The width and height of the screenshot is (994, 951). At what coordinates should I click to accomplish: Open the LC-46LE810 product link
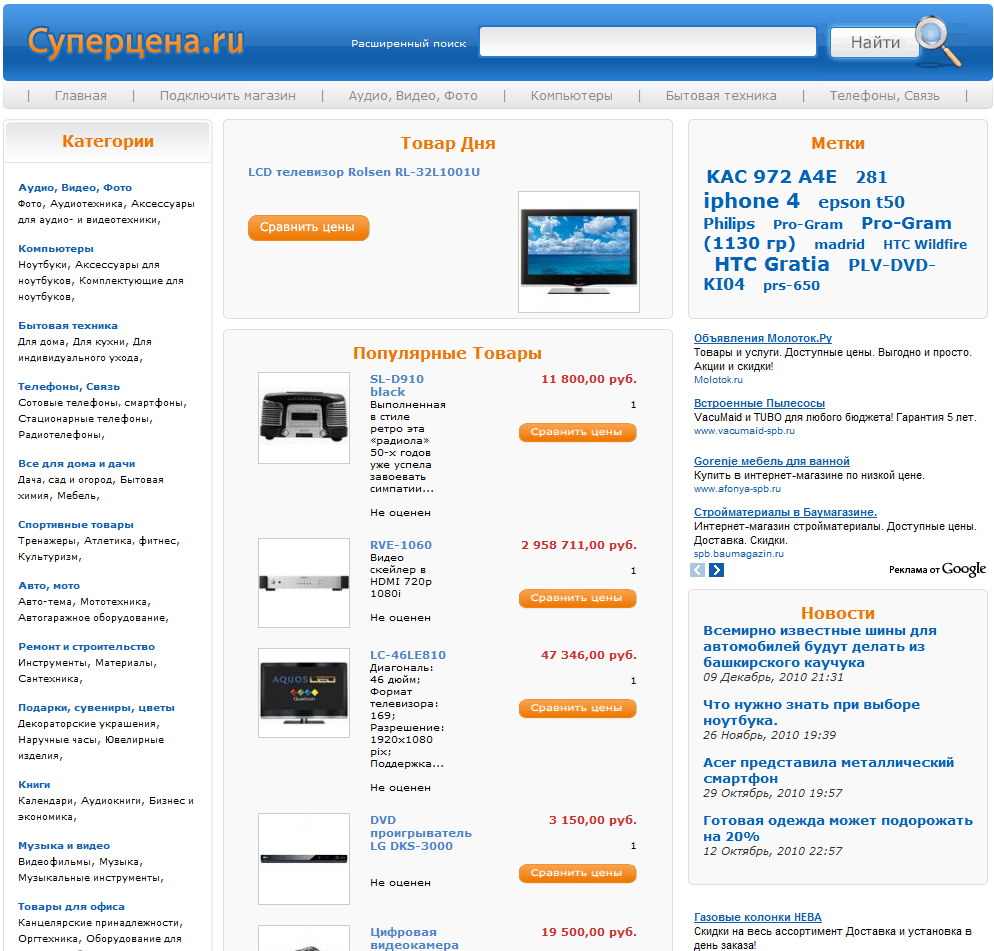pos(408,655)
